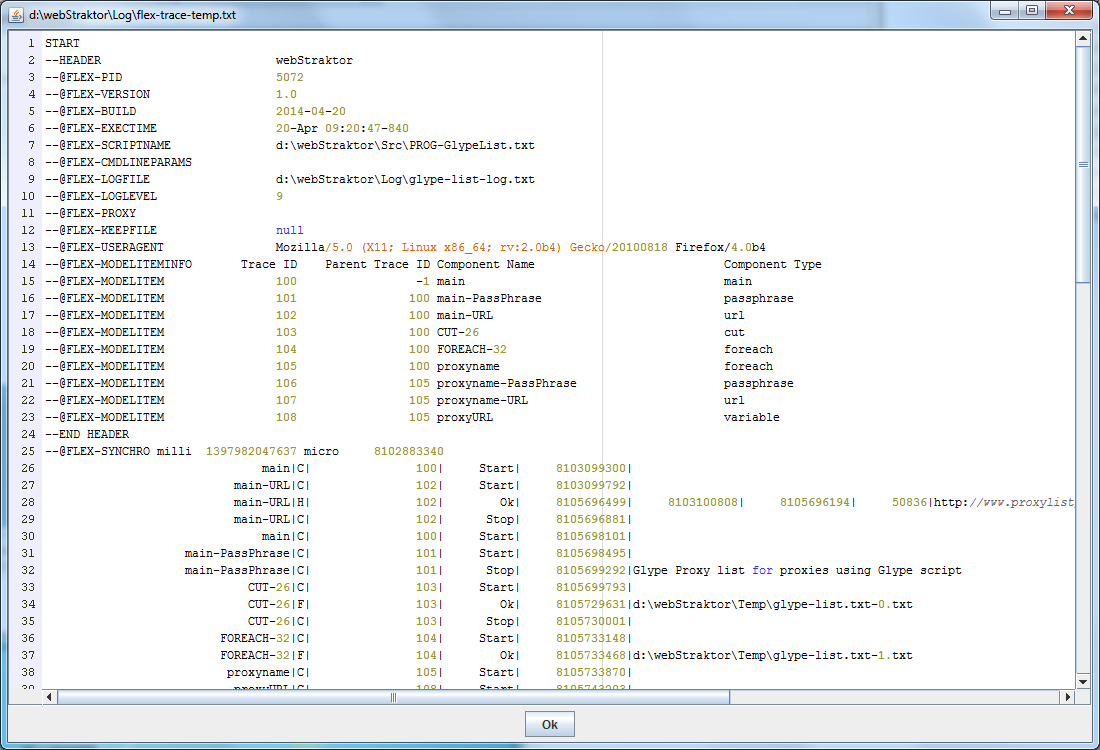Click the --END HEADER line
Image resolution: width=1100 pixels, height=750 pixels.
[x=87, y=434]
